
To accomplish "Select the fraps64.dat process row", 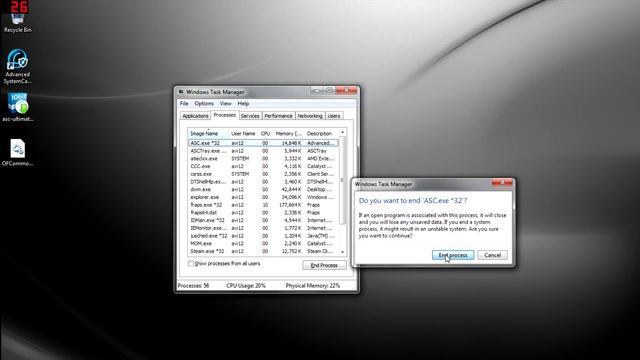I will click(x=263, y=213).
